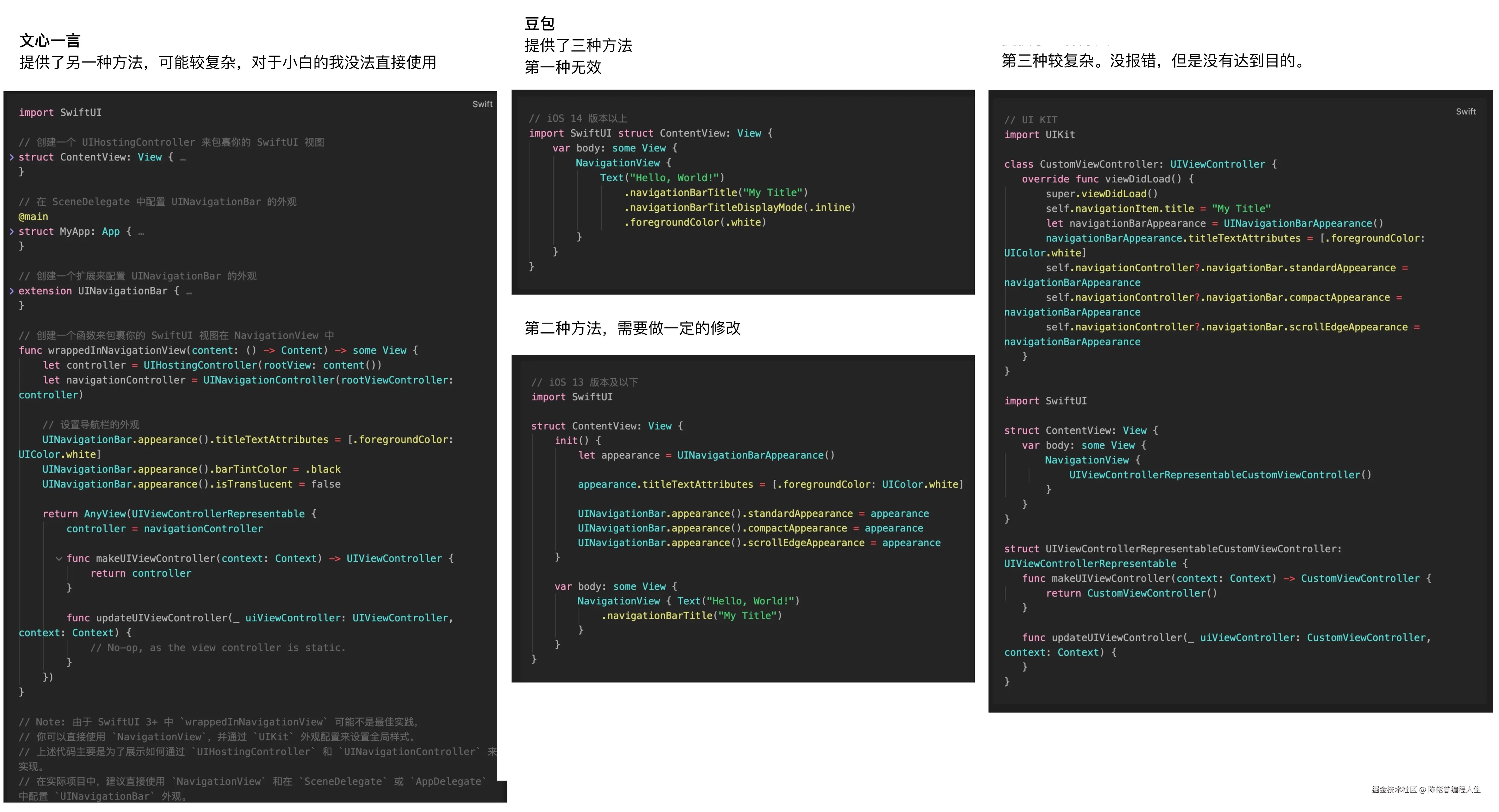The width and height of the screenshot is (1499, 812).
Task: Expand the collapsed struct MyApp code fold
Action: 12,231
